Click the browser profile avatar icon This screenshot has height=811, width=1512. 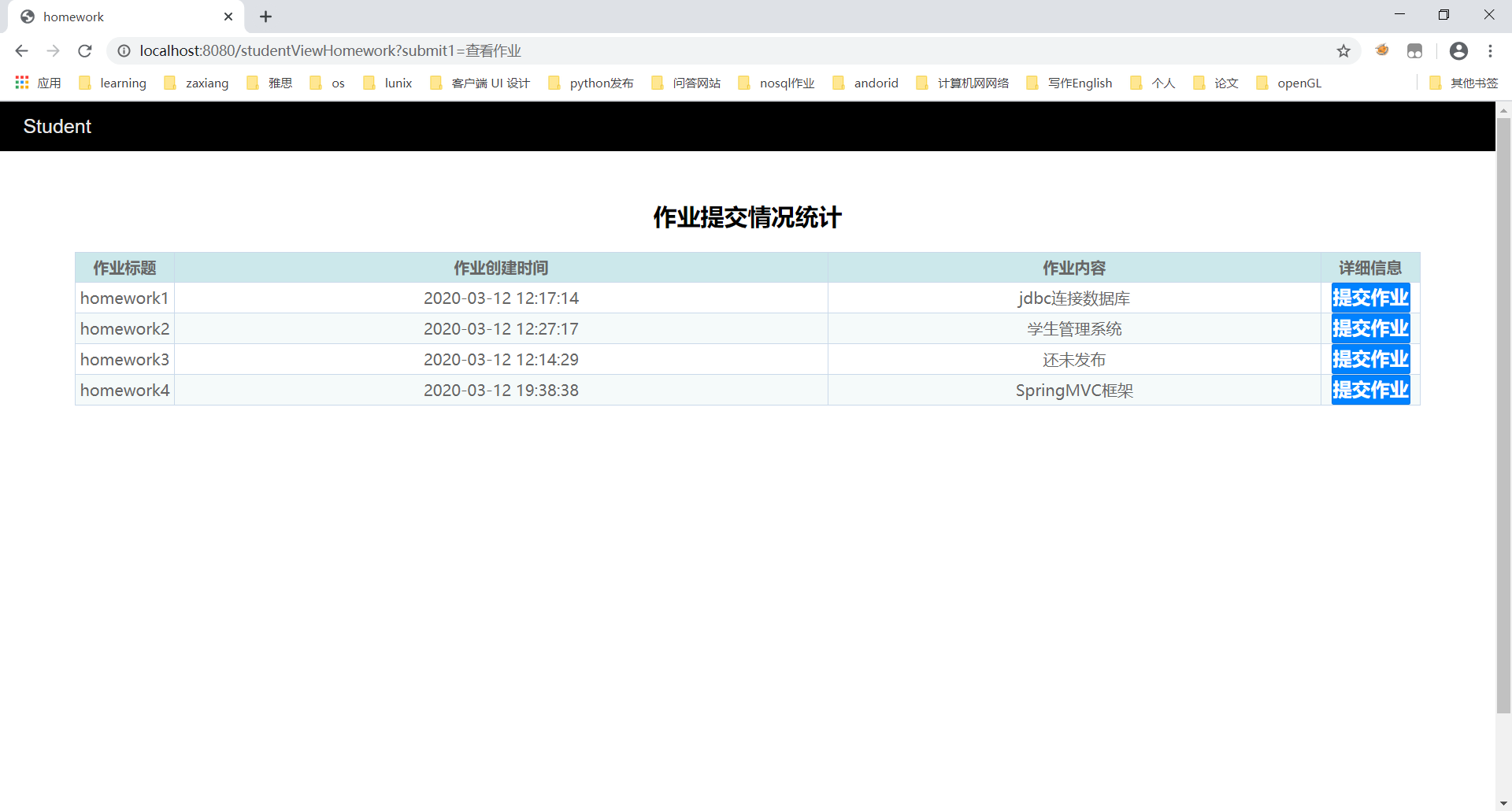[x=1458, y=50]
